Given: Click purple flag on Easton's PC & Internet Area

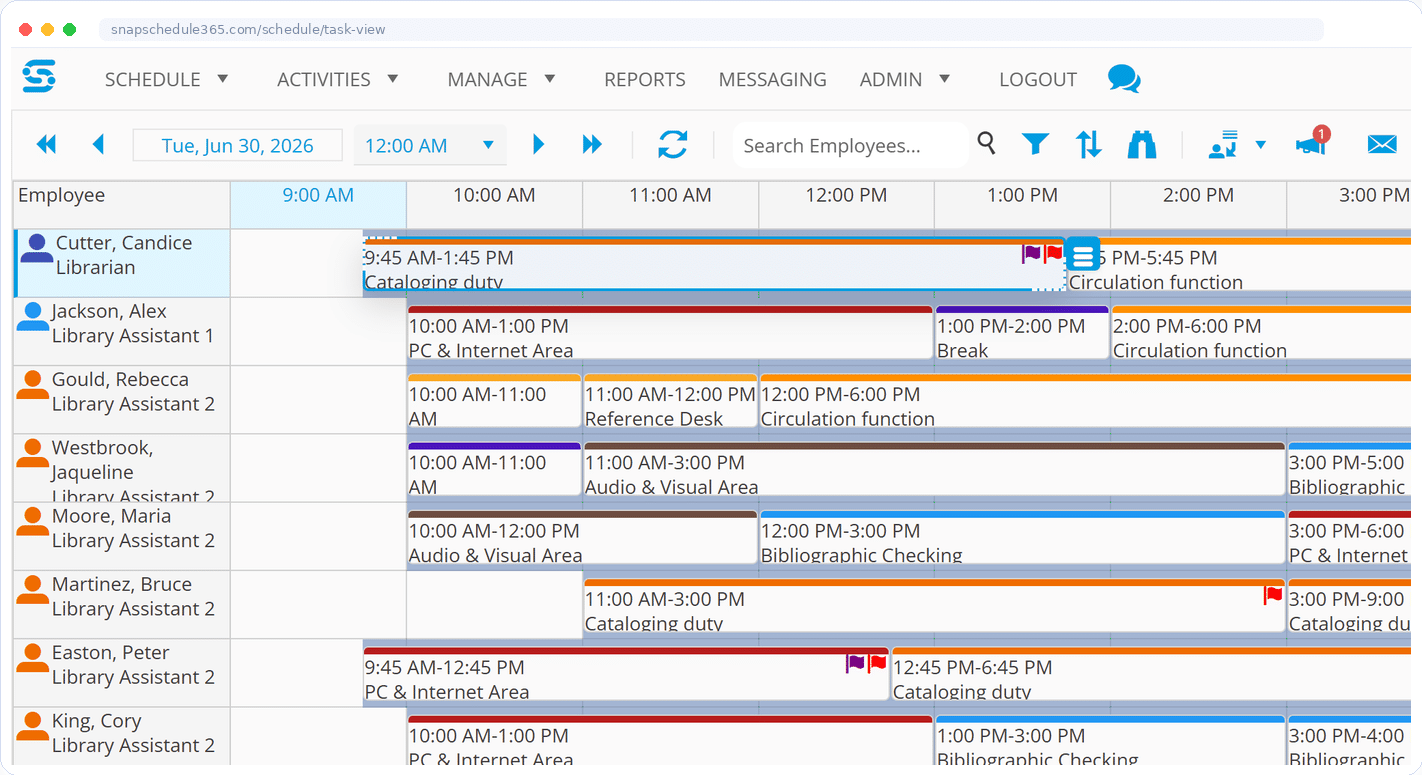Looking at the screenshot, I should pyautogui.click(x=856, y=663).
